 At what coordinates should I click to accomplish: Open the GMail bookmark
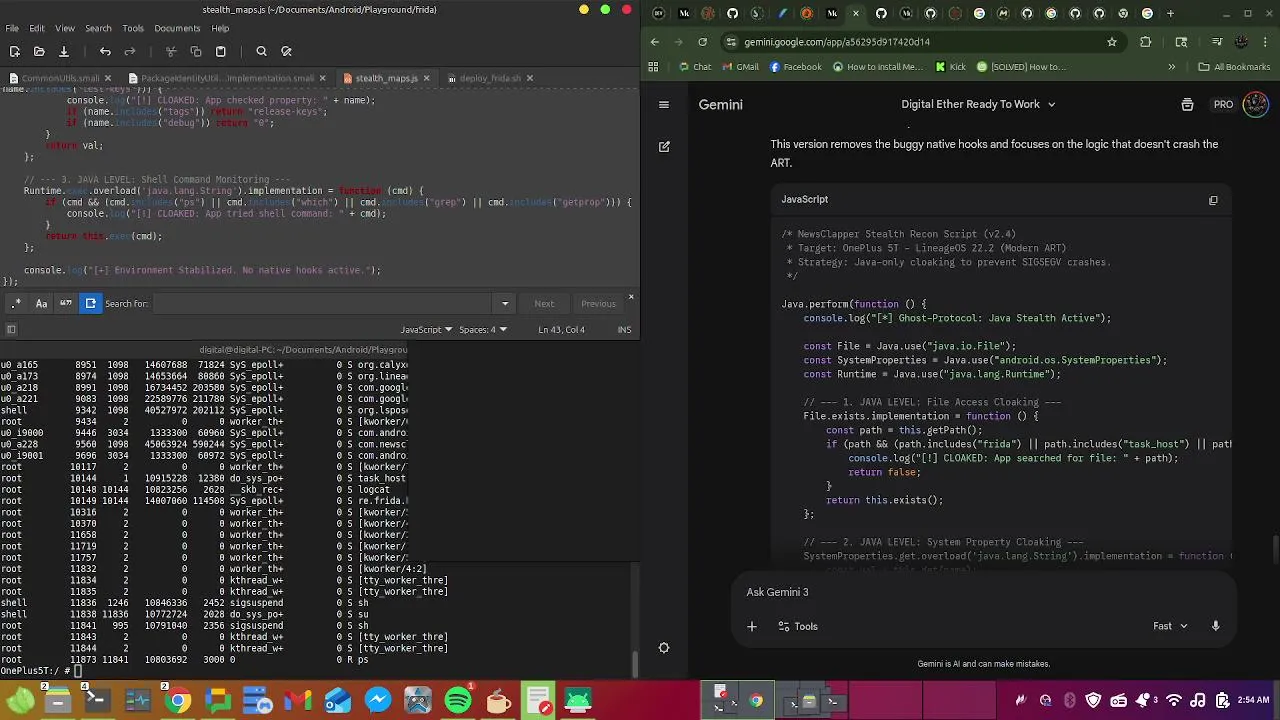740,67
